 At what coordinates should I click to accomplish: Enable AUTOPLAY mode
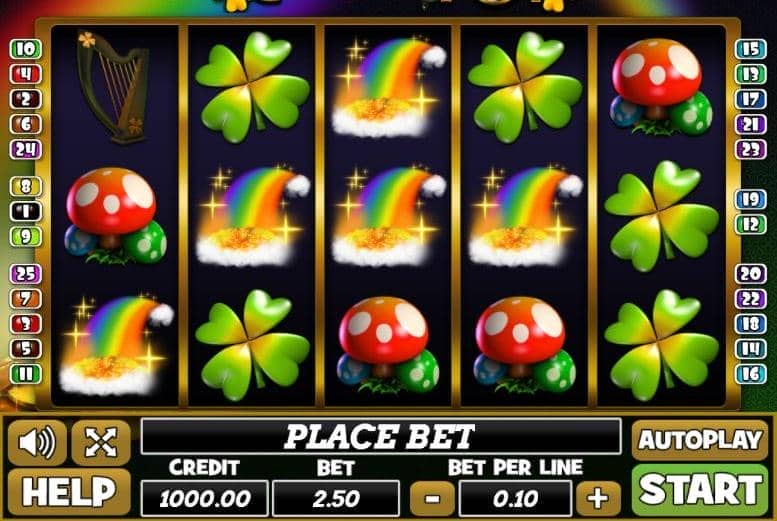700,440
